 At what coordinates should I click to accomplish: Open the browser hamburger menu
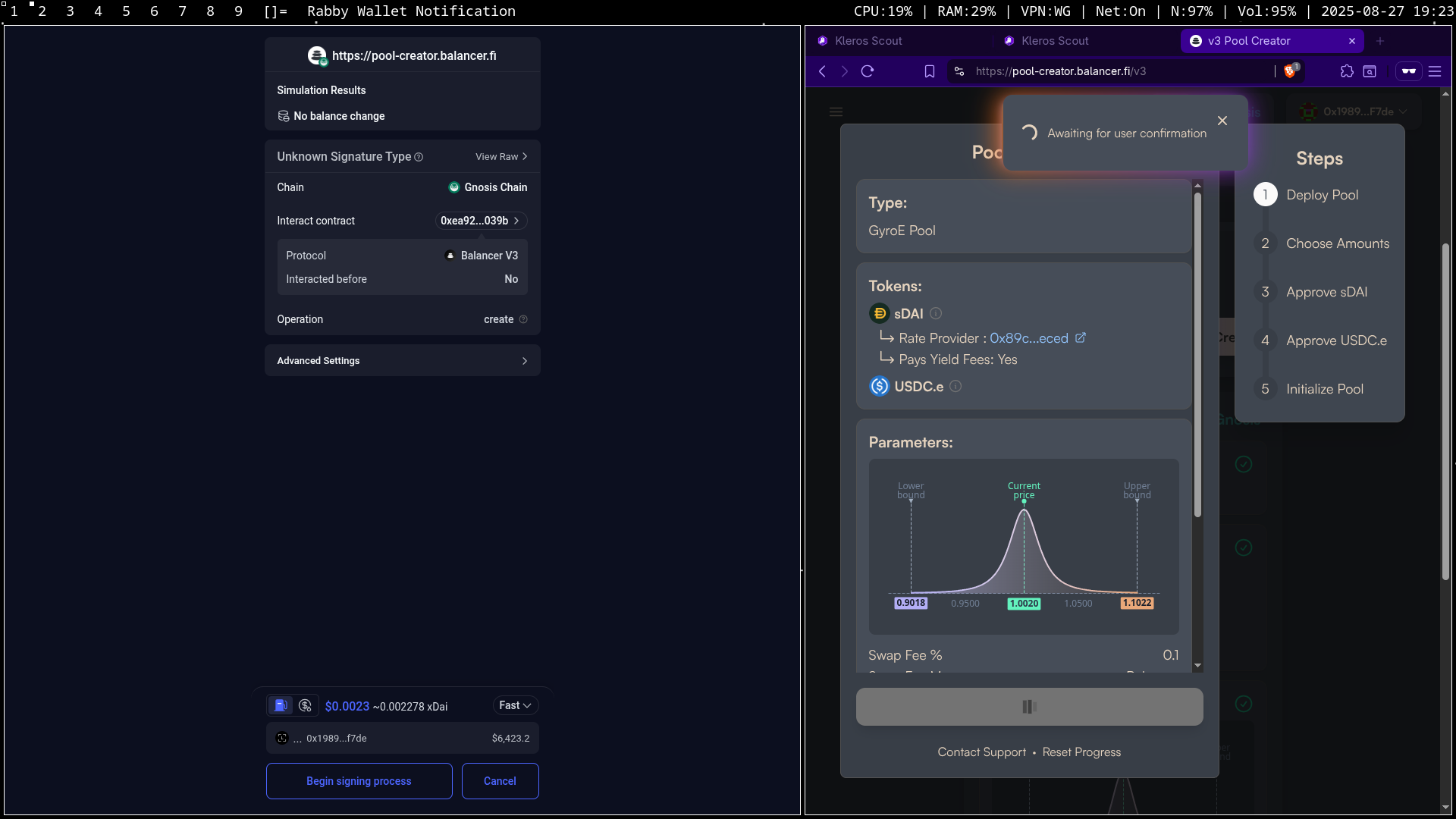pyautogui.click(x=1435, y=71)
